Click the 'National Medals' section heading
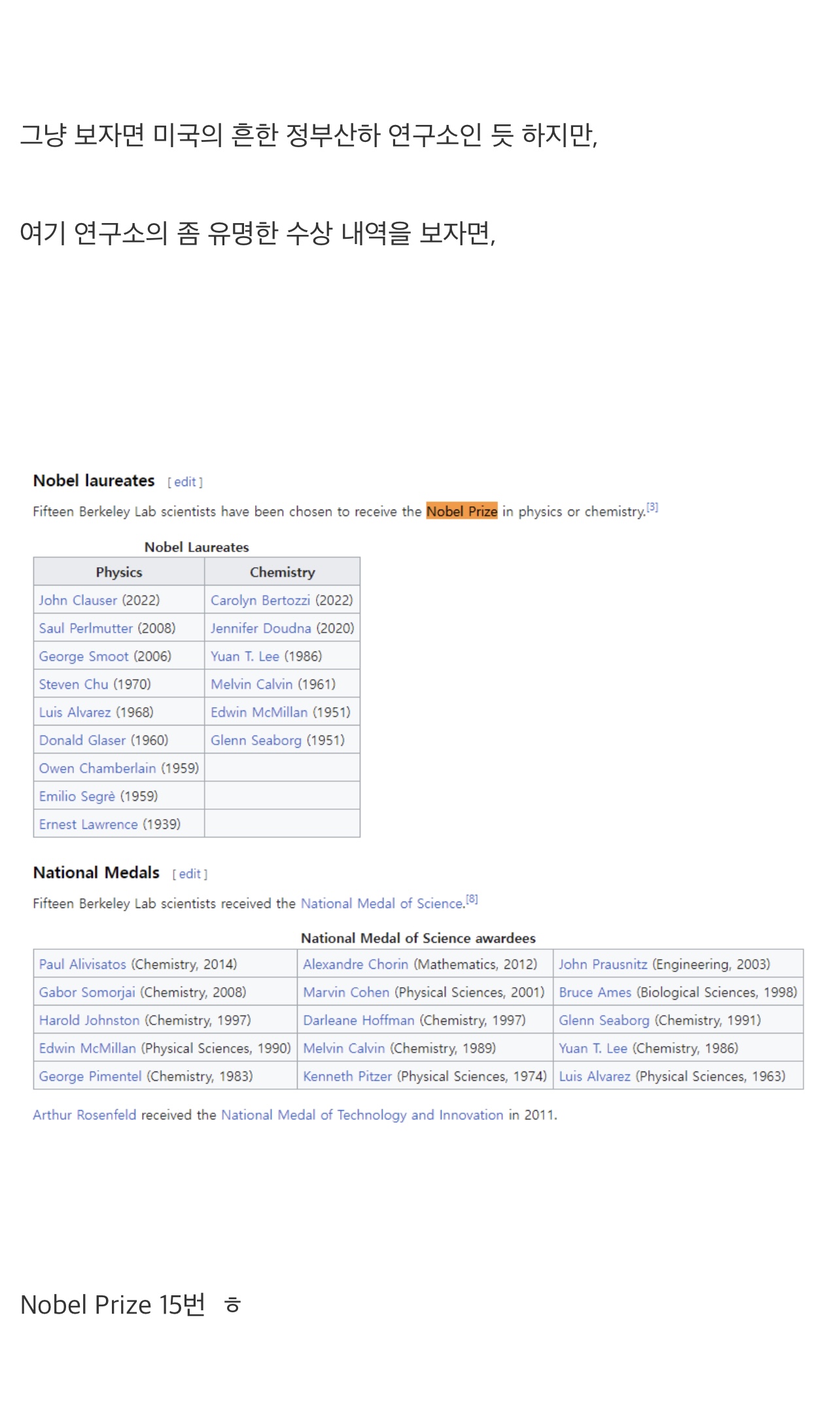 coord(96,873)
